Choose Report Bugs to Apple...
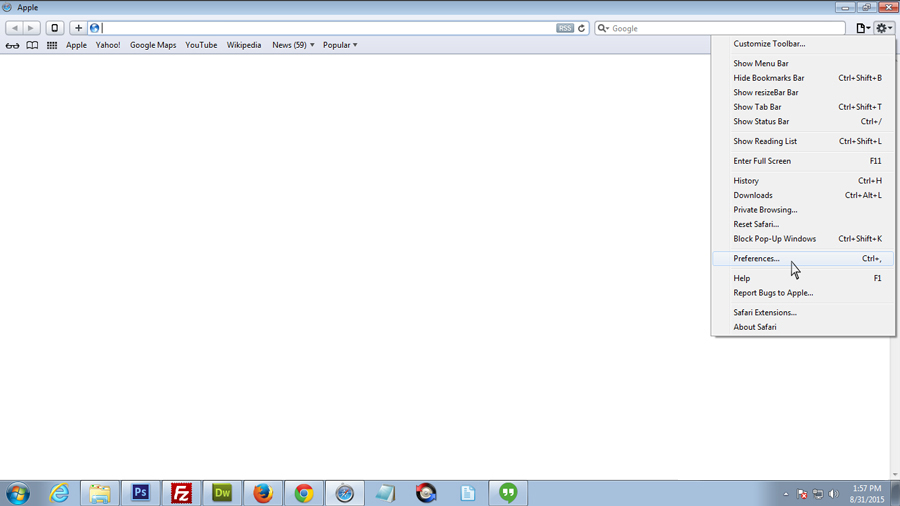Image resolution: width=900 pixels, height=506 pixels. pos(803,293)
